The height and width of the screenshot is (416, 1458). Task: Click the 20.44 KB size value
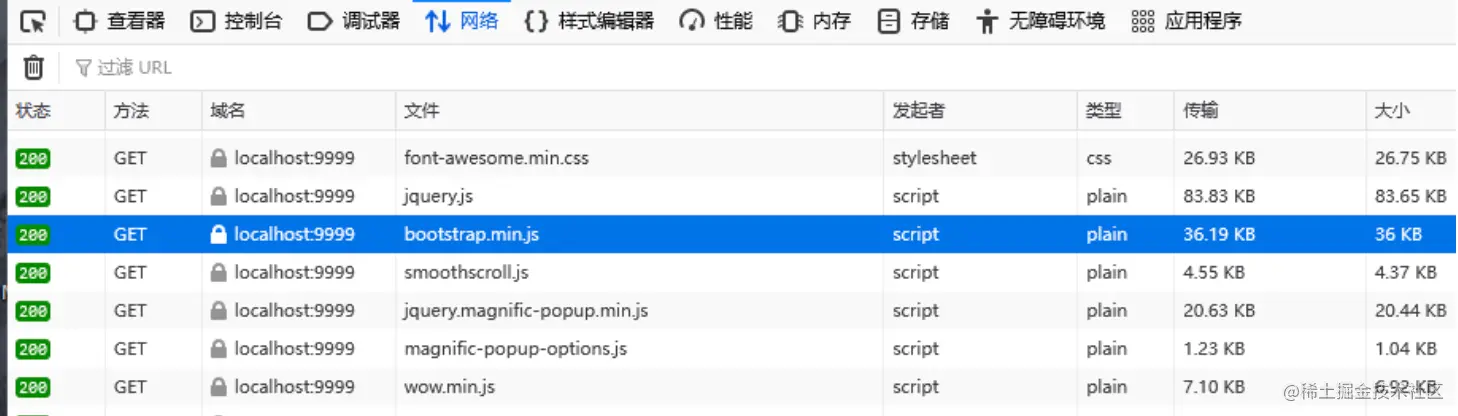(x=1411, y=310)
